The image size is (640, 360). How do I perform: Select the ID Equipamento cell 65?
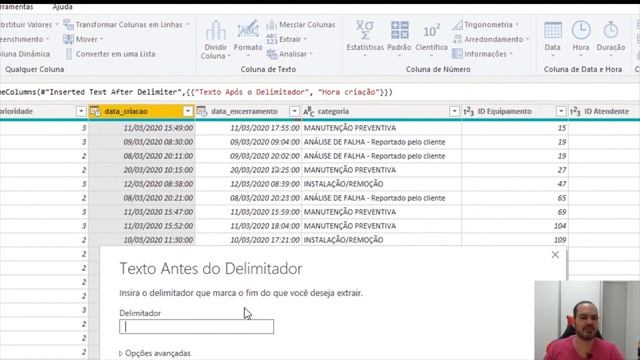515,198
